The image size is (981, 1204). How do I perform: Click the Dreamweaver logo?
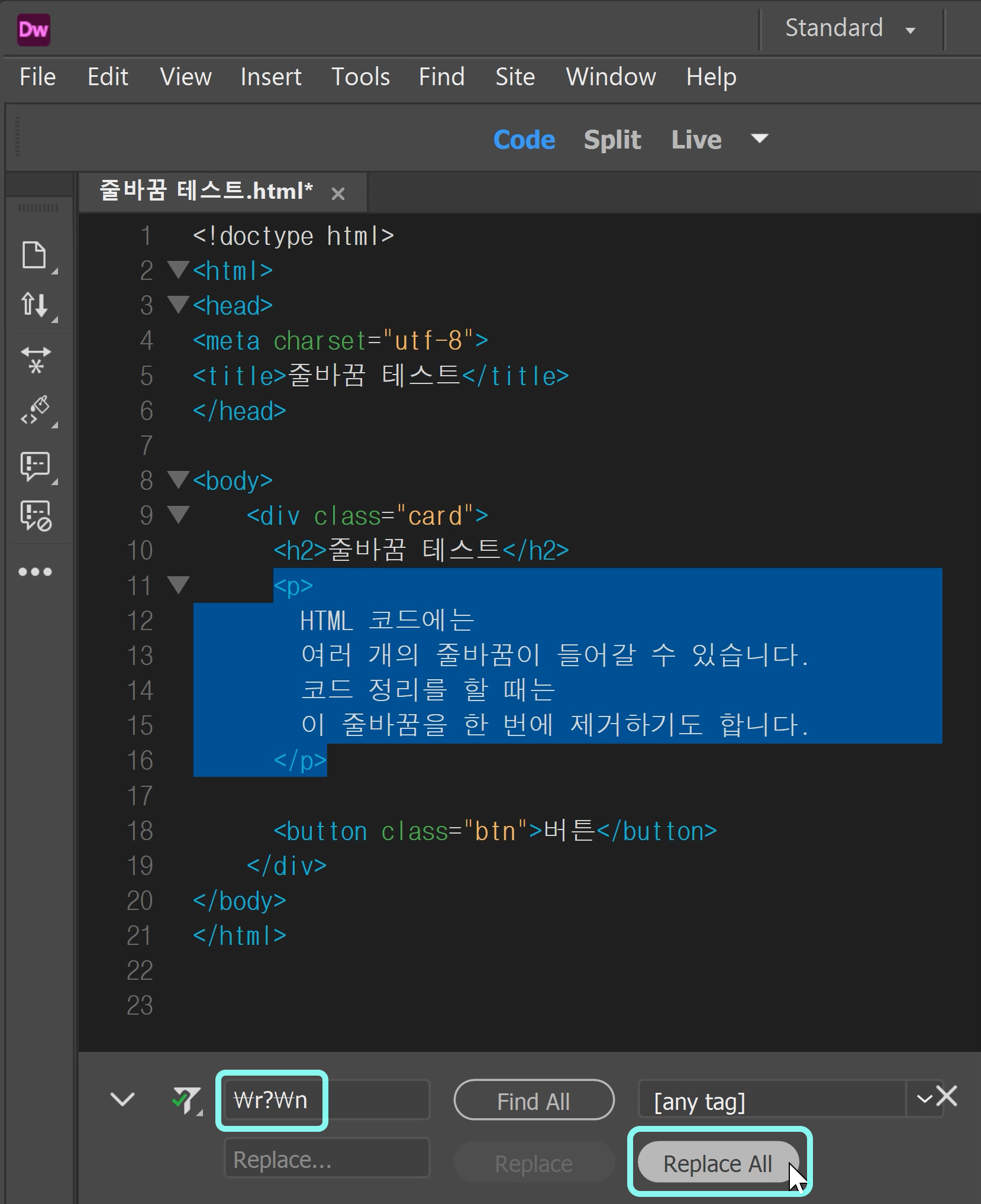click(33, 30)
